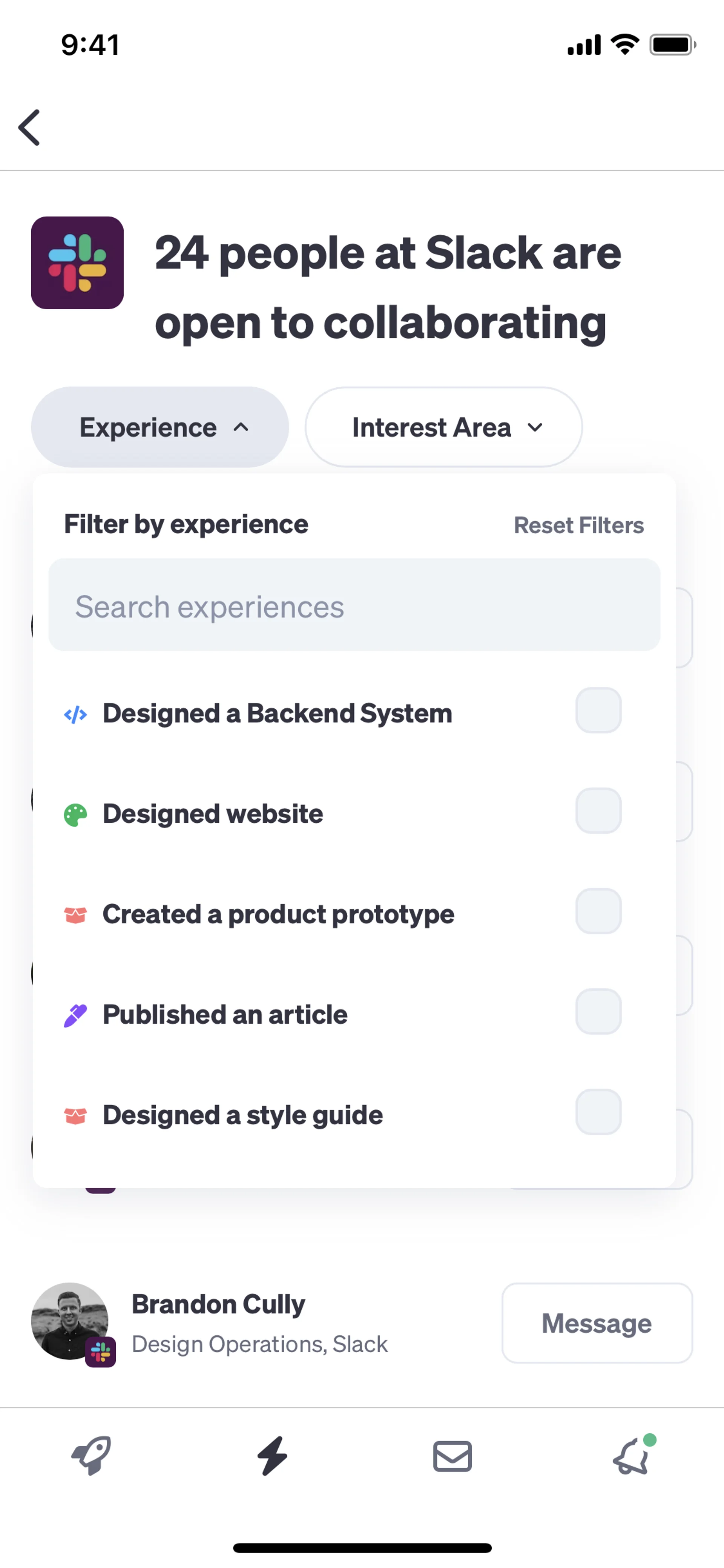
Task: Open the rocket tab in bottom bar
Action: tap(91, 1455)
